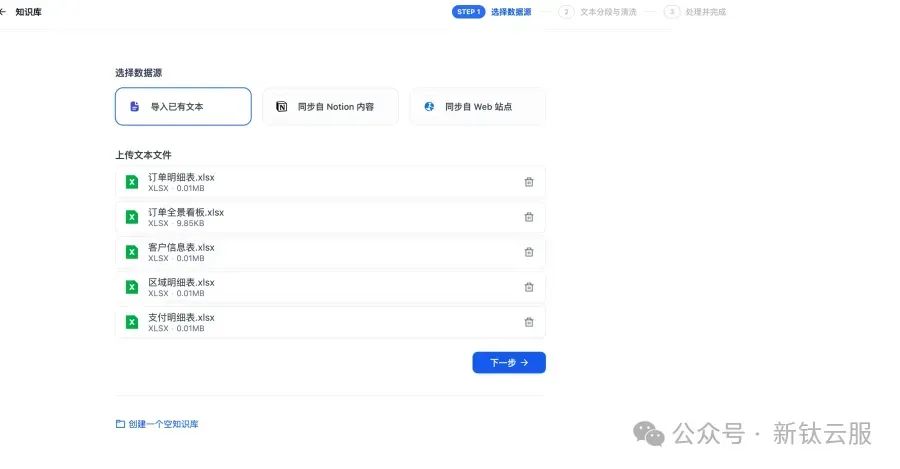Screen dimensions: 900x469
Task: Click the Excel icon of 订单明细表.xlsx
Action: (131, 182)
